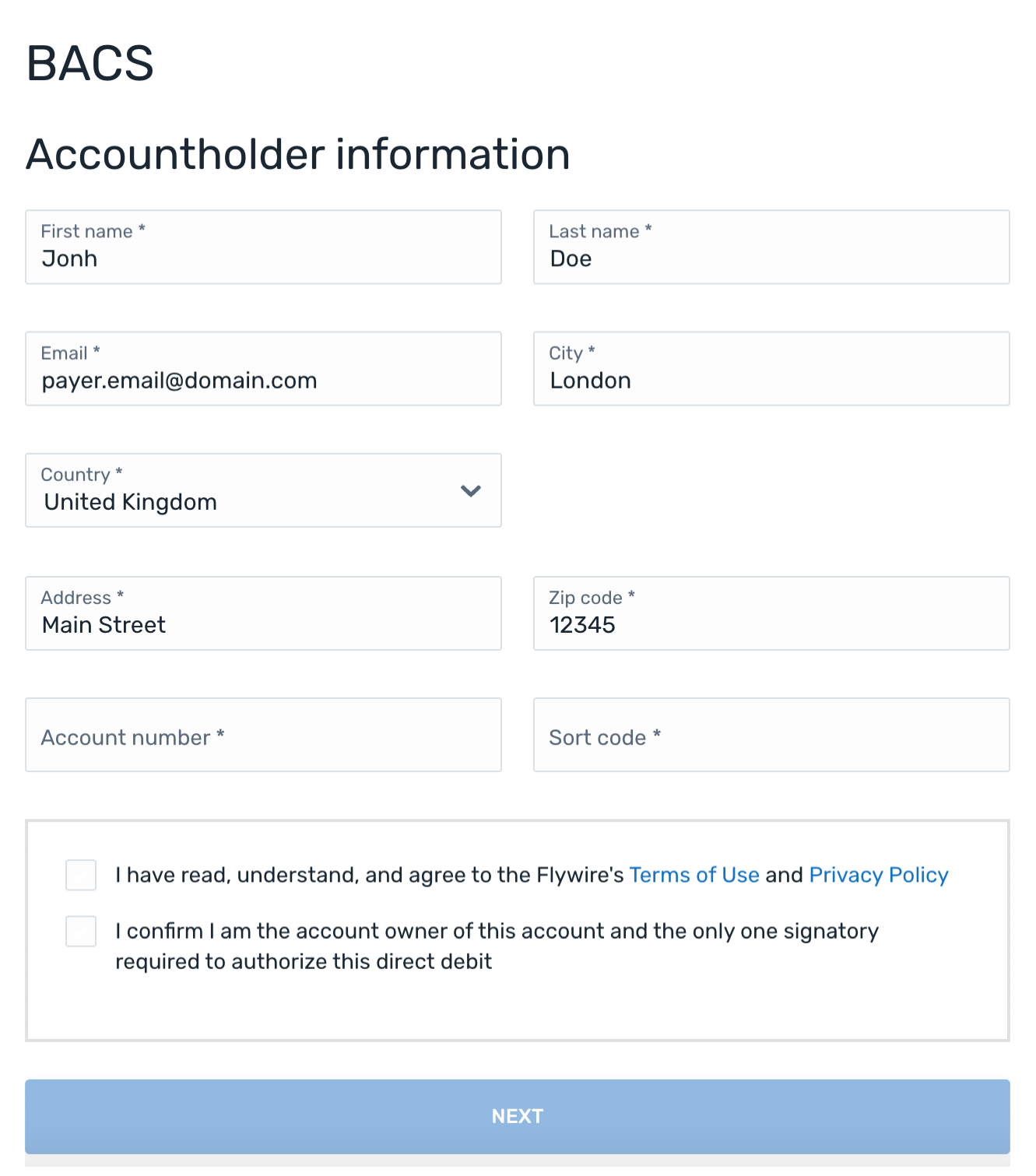Click the Accountholder information heading
This screenshot has width=1036, height=1176.
pos(298,154)
